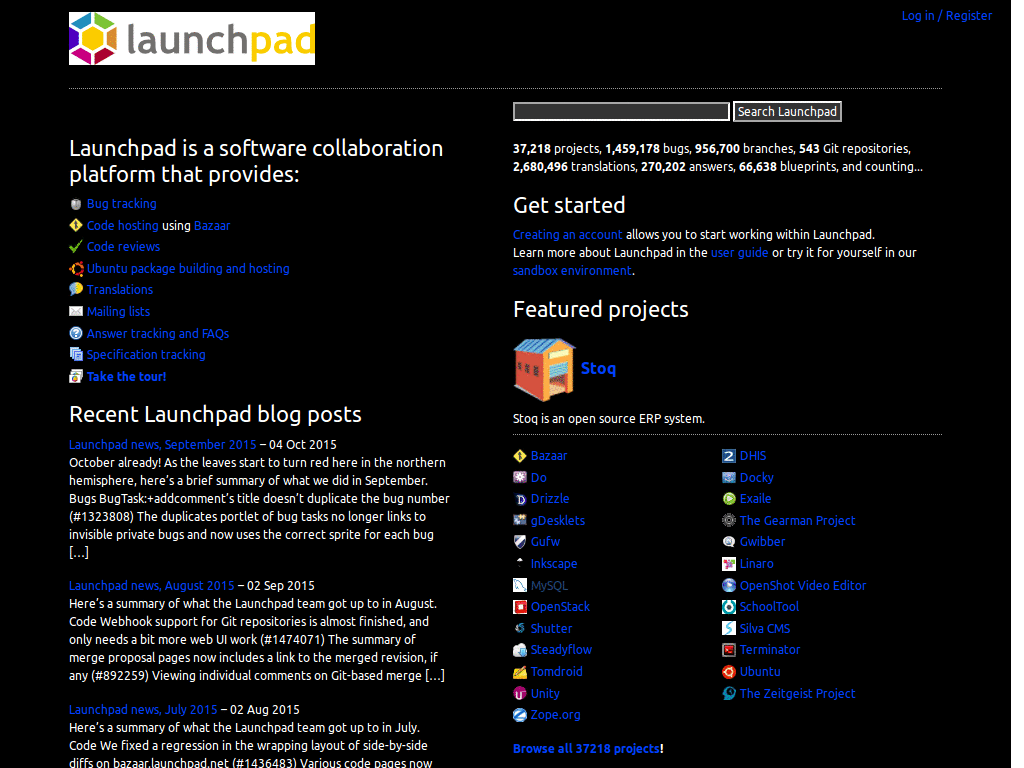Click the Answer tracking question mark icon
This screenshot has height=768, width=1024.
[76, 333]
